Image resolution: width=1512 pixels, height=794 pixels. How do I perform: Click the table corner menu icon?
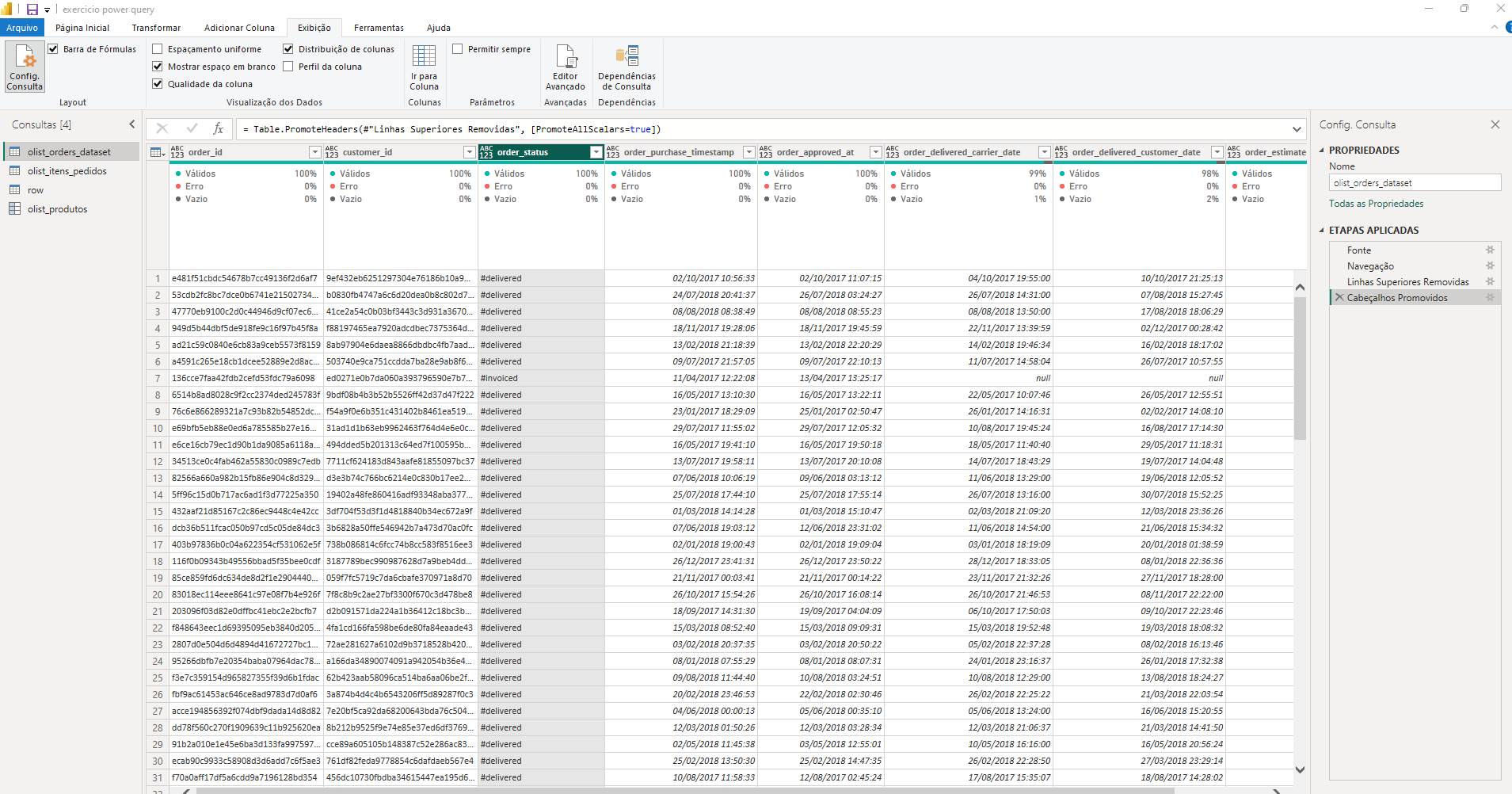[x=157, y=152]
